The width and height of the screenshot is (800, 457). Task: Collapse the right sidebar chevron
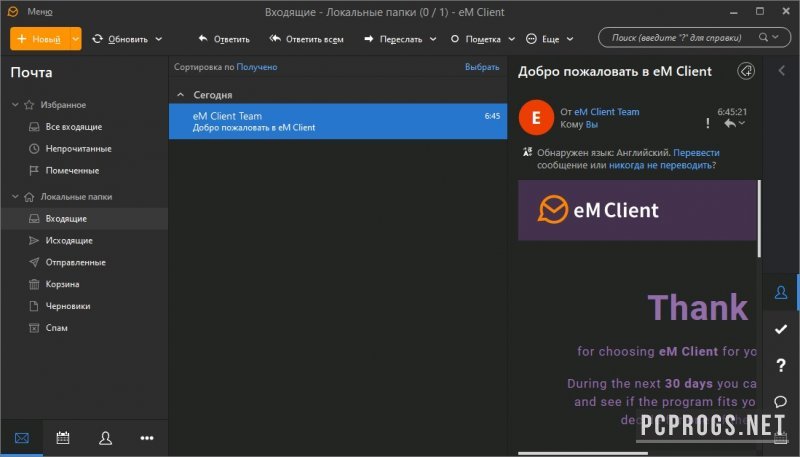coord(782,70)
